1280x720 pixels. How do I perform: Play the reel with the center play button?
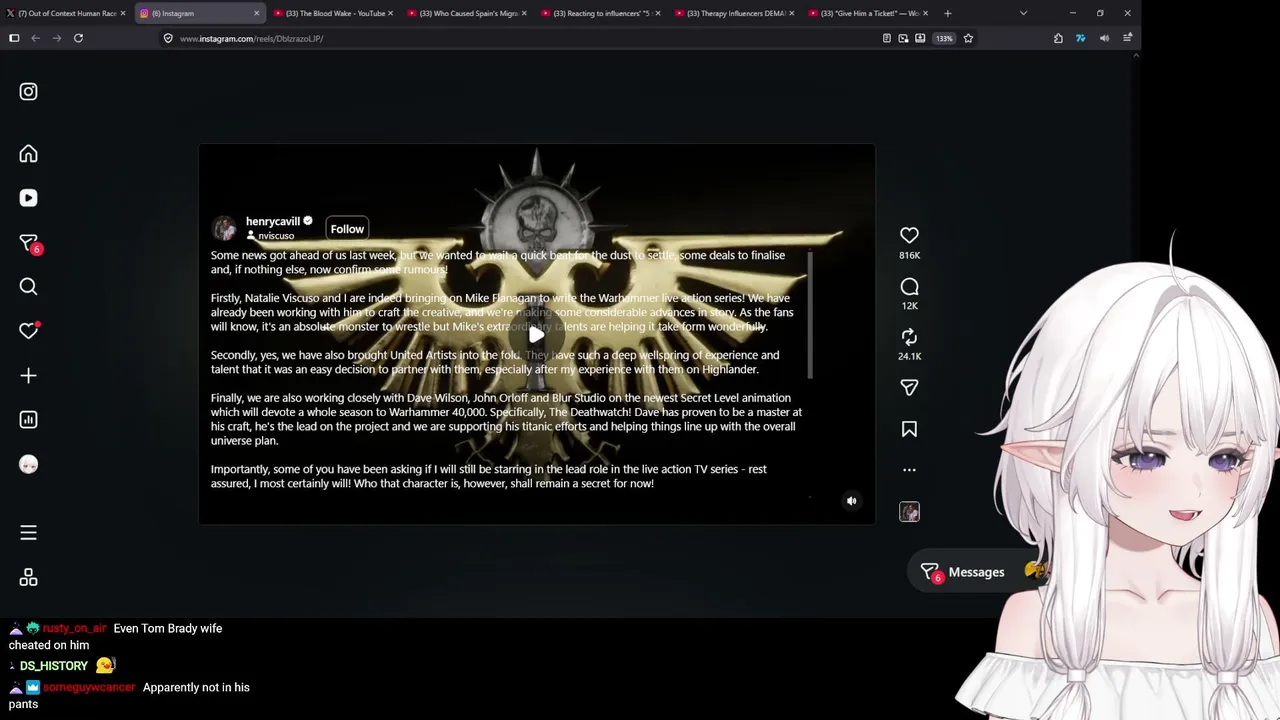click(x=536, y=334)
